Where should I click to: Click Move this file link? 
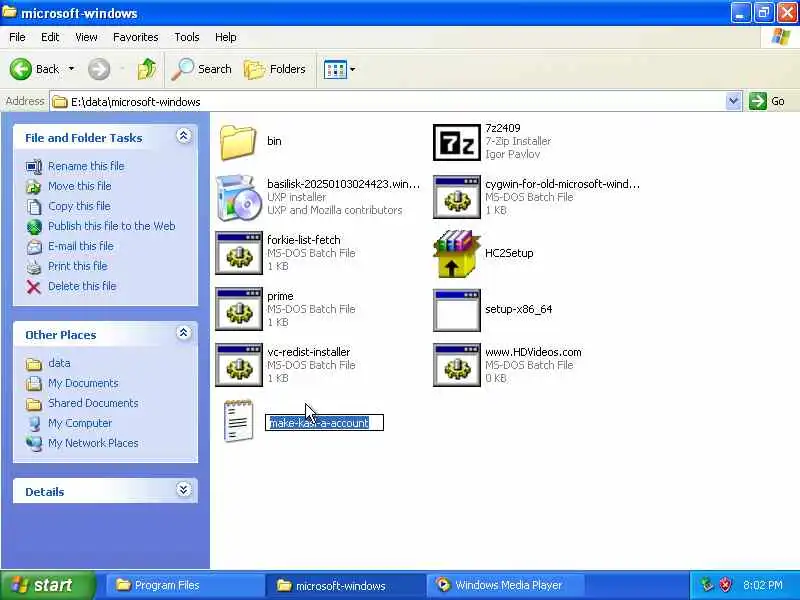click(x=80, y=186)
